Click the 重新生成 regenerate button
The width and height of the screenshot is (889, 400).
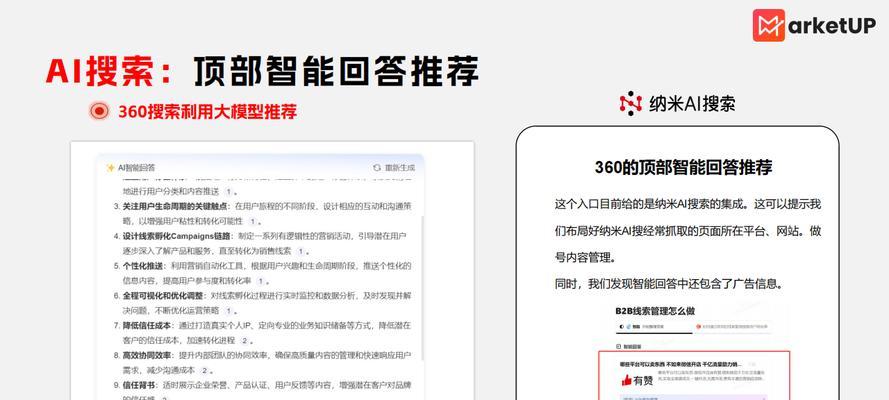click(394, 168)
